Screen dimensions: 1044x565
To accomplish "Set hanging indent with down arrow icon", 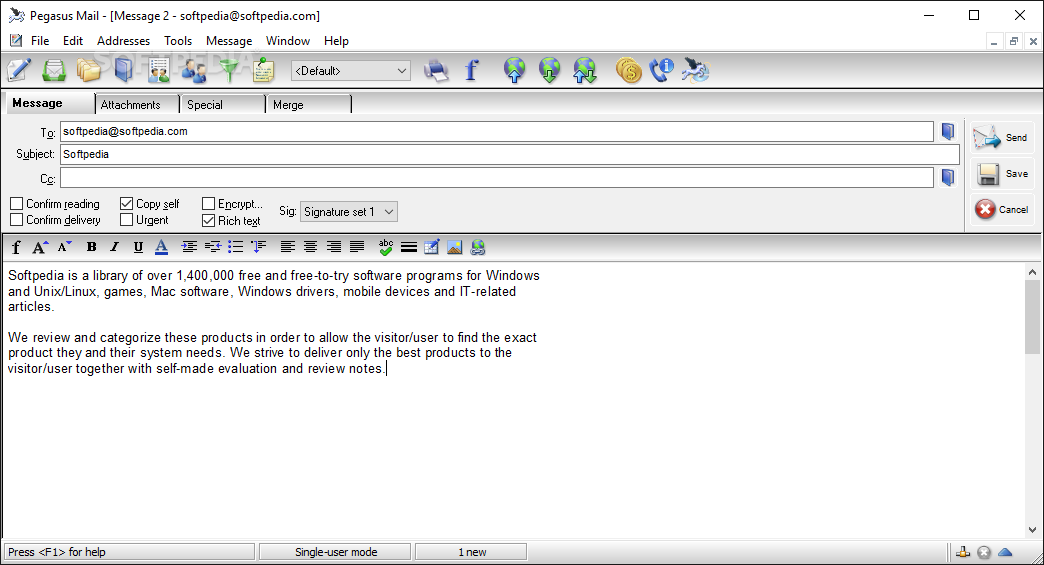I will [258, 247].
